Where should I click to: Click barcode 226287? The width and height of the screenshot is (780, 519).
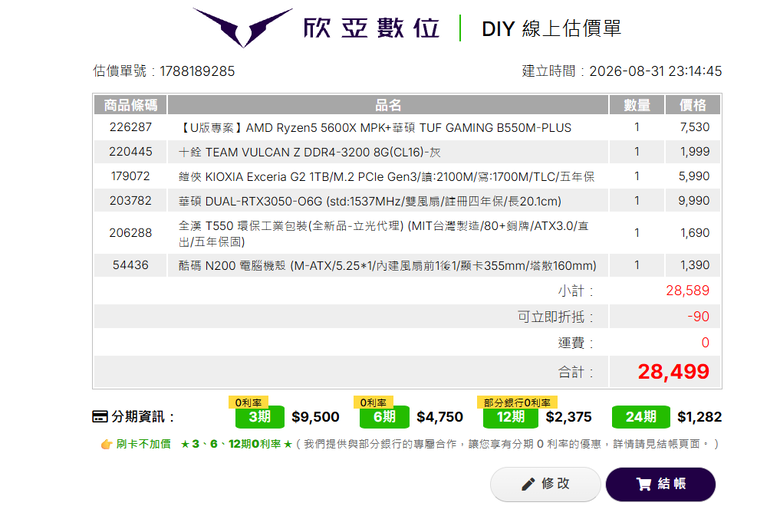click(130, 127)
